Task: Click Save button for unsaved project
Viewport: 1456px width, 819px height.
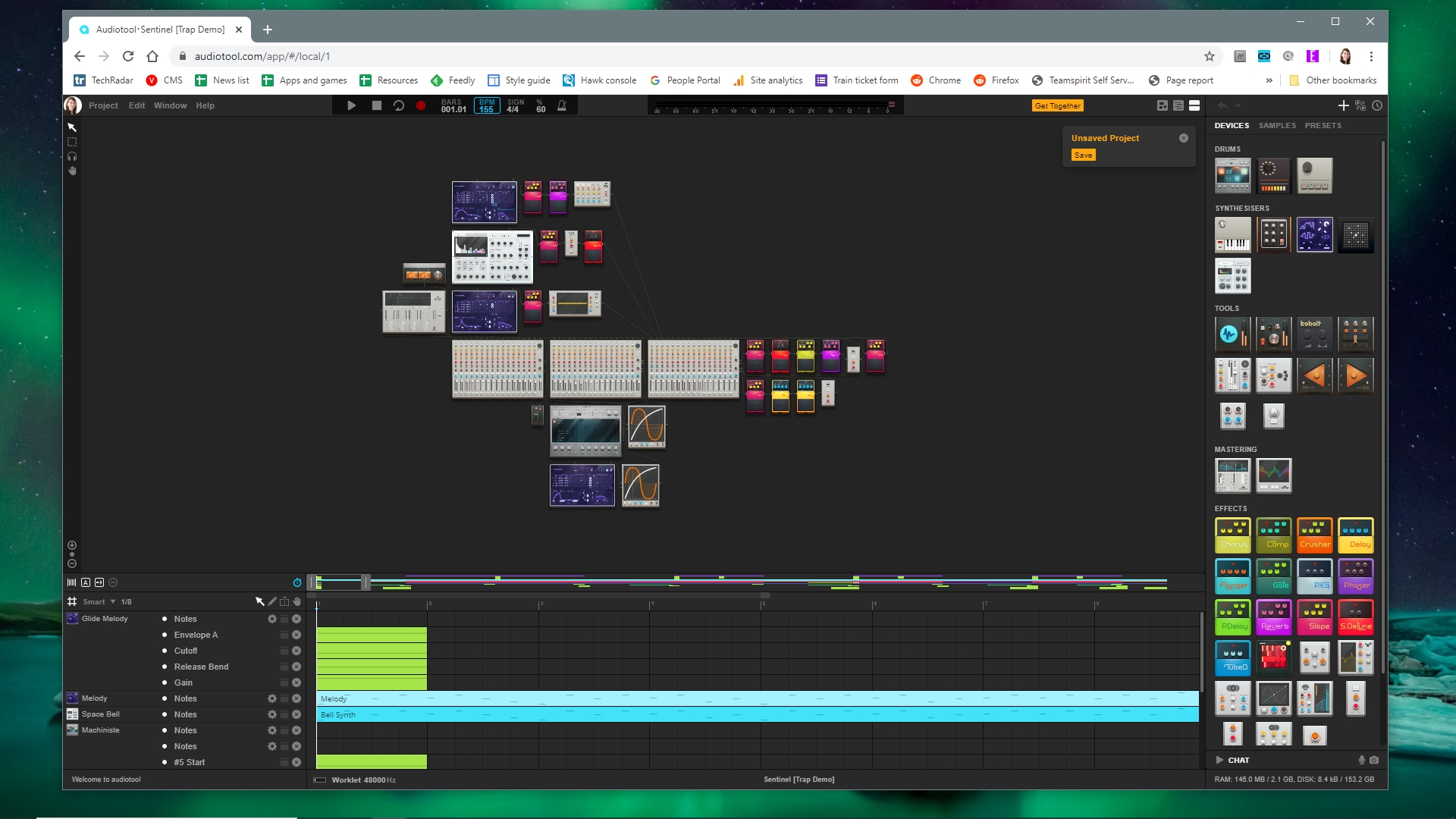Action: pos(1083,155)
